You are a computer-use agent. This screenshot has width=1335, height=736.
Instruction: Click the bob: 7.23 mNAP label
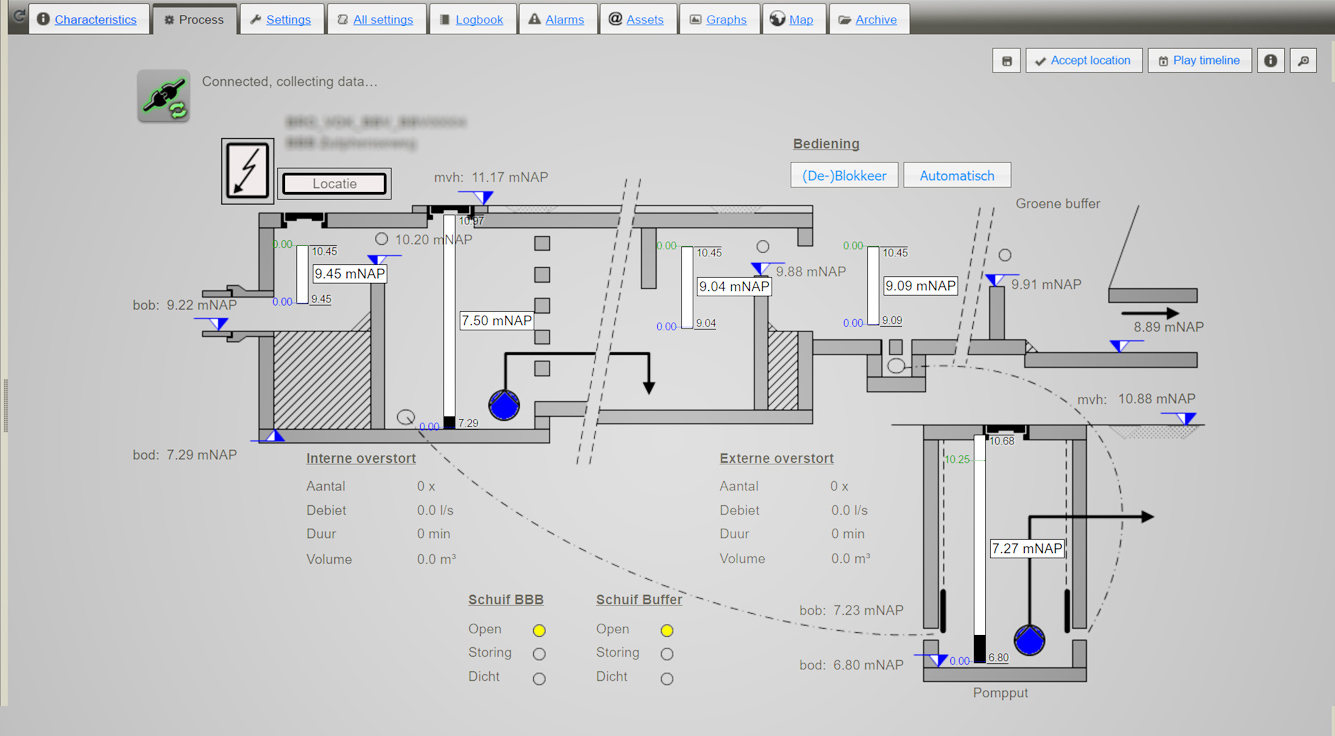(852, 610)
